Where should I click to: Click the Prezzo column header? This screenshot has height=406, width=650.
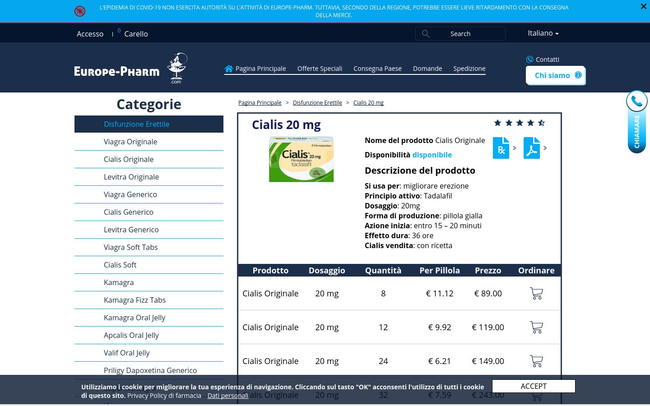[488, 270]
